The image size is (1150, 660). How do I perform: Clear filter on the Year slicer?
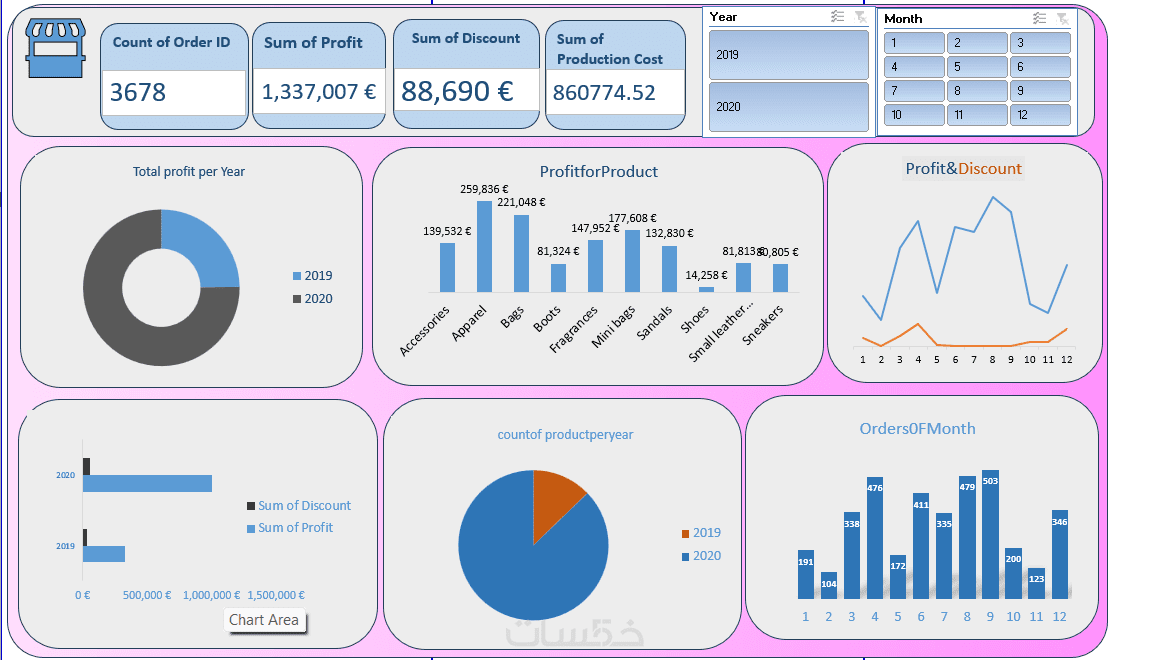pyautogui.click(x=860, y=17)
